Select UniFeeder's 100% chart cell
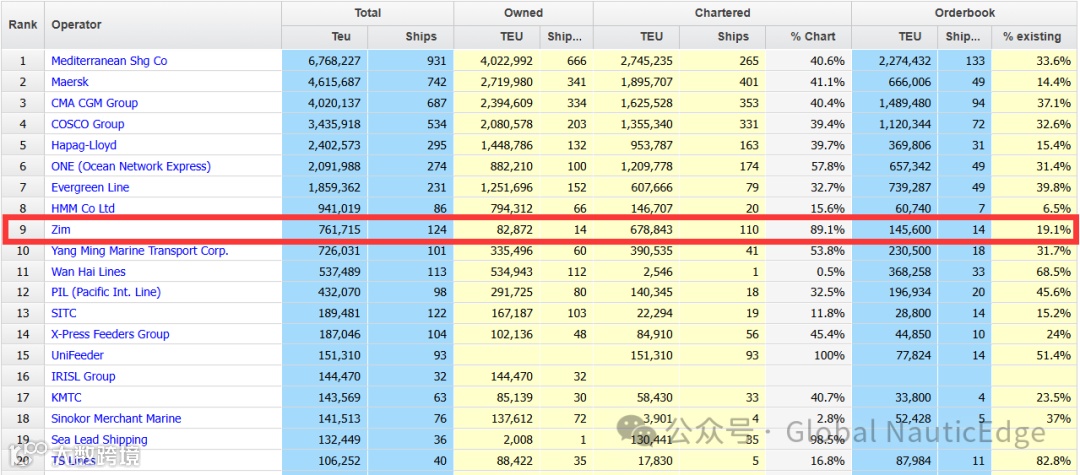The image size is (1080, 475). pyautogui.click(x=809, y=355)
